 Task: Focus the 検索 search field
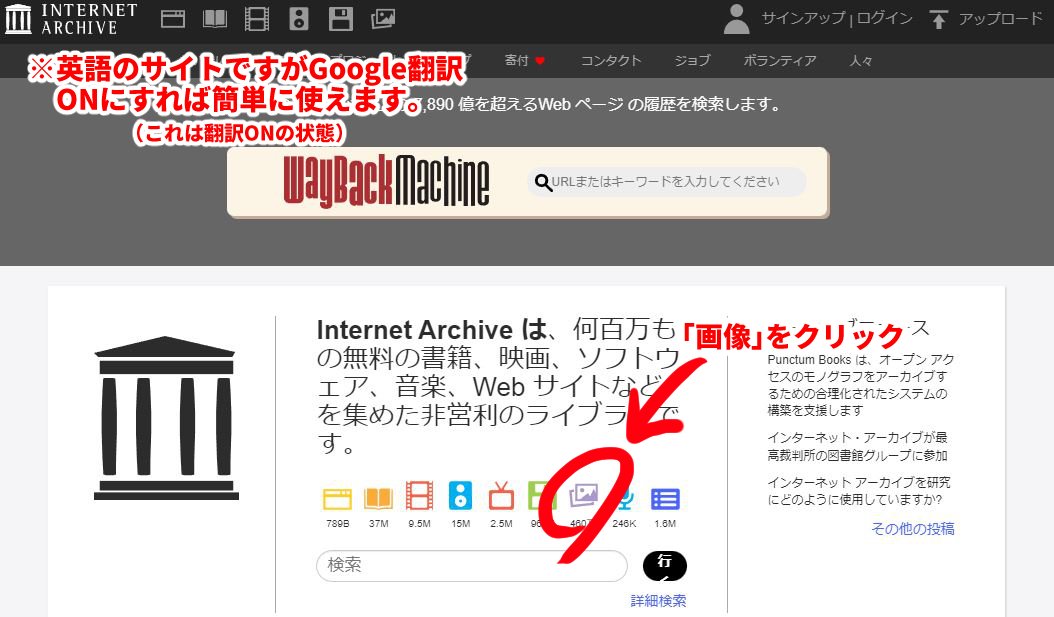click(472, 565)
